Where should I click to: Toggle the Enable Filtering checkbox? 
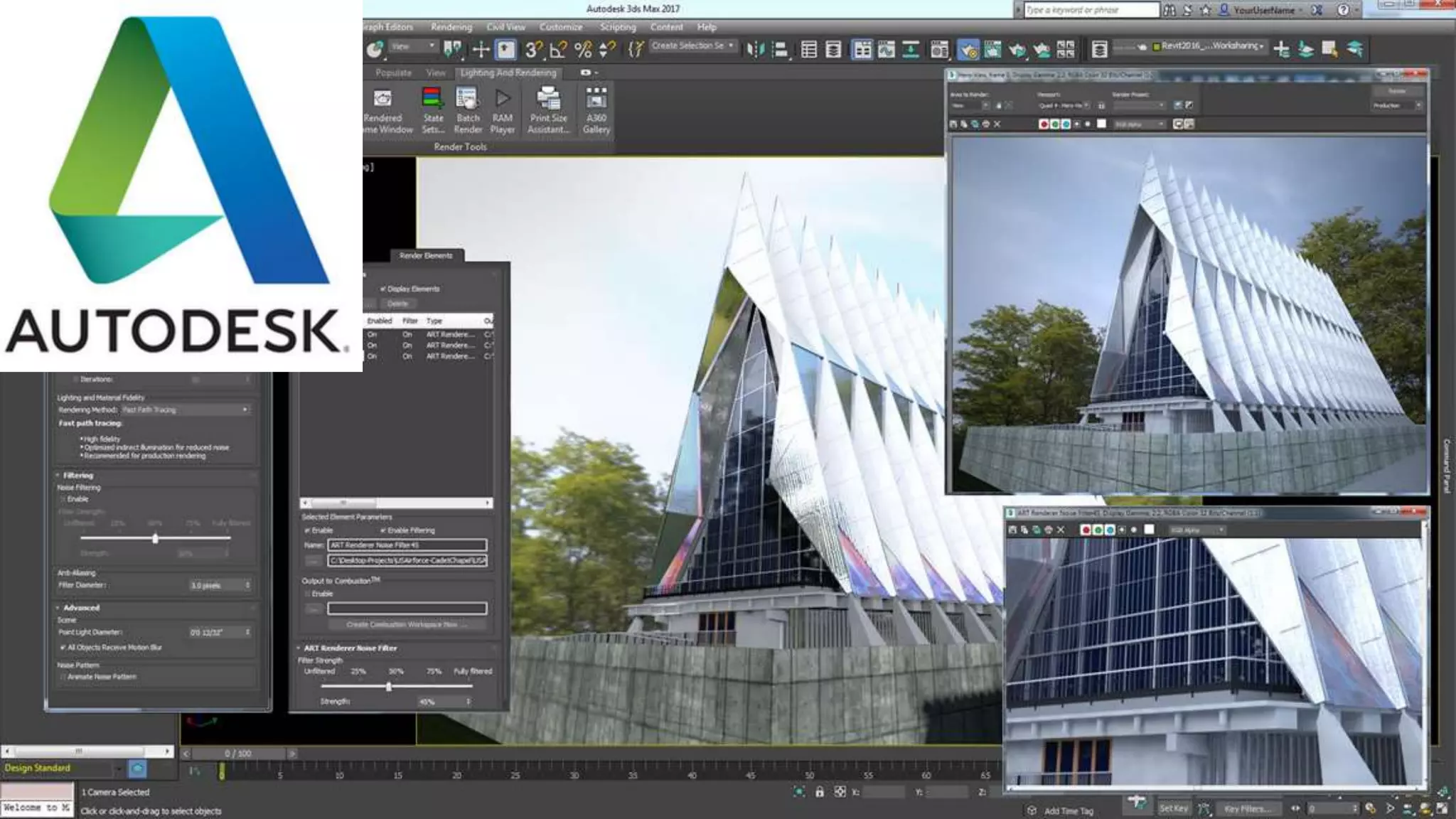click(383, 530)
